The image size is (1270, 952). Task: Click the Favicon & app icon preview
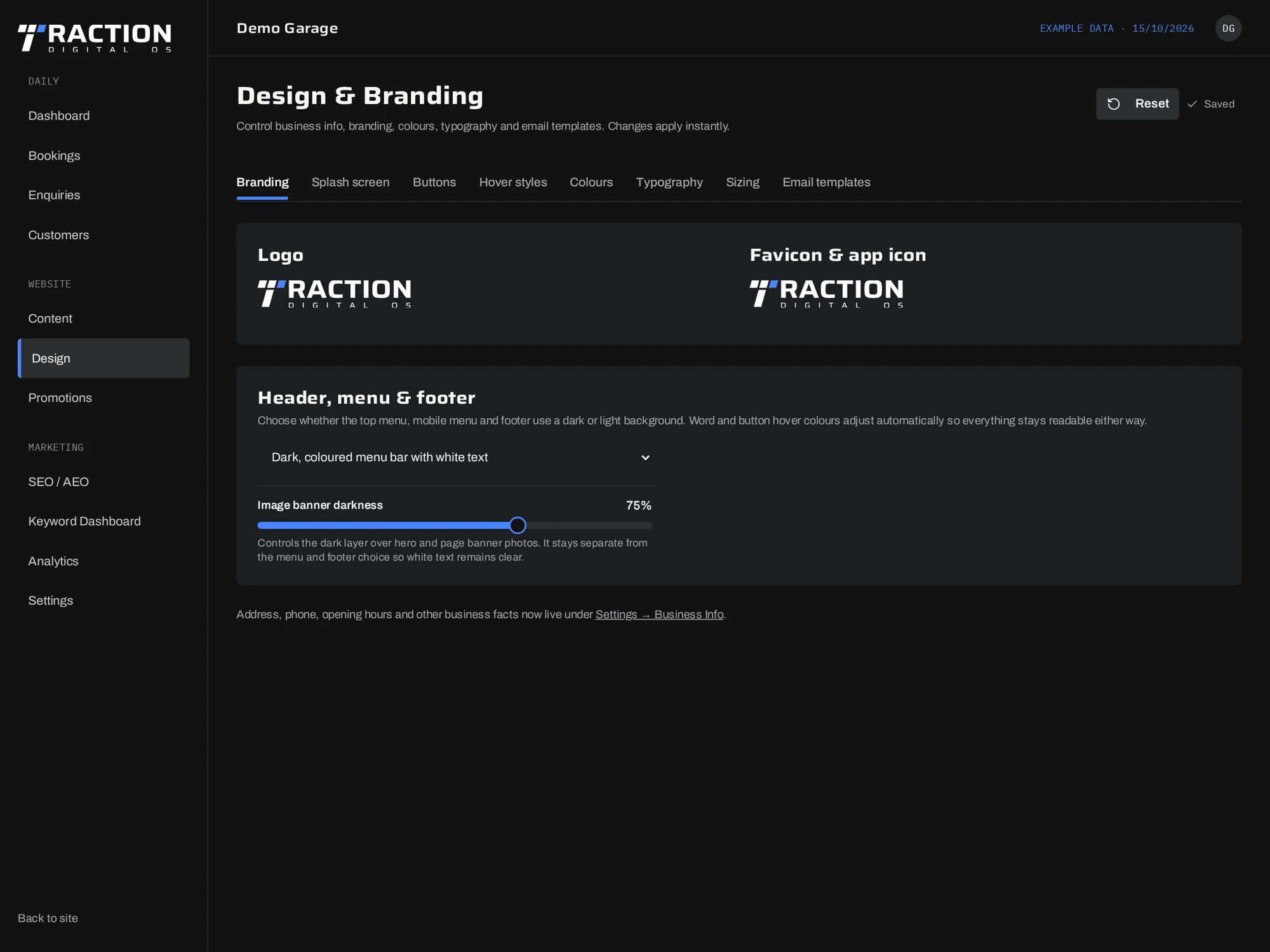click(827, 294)
